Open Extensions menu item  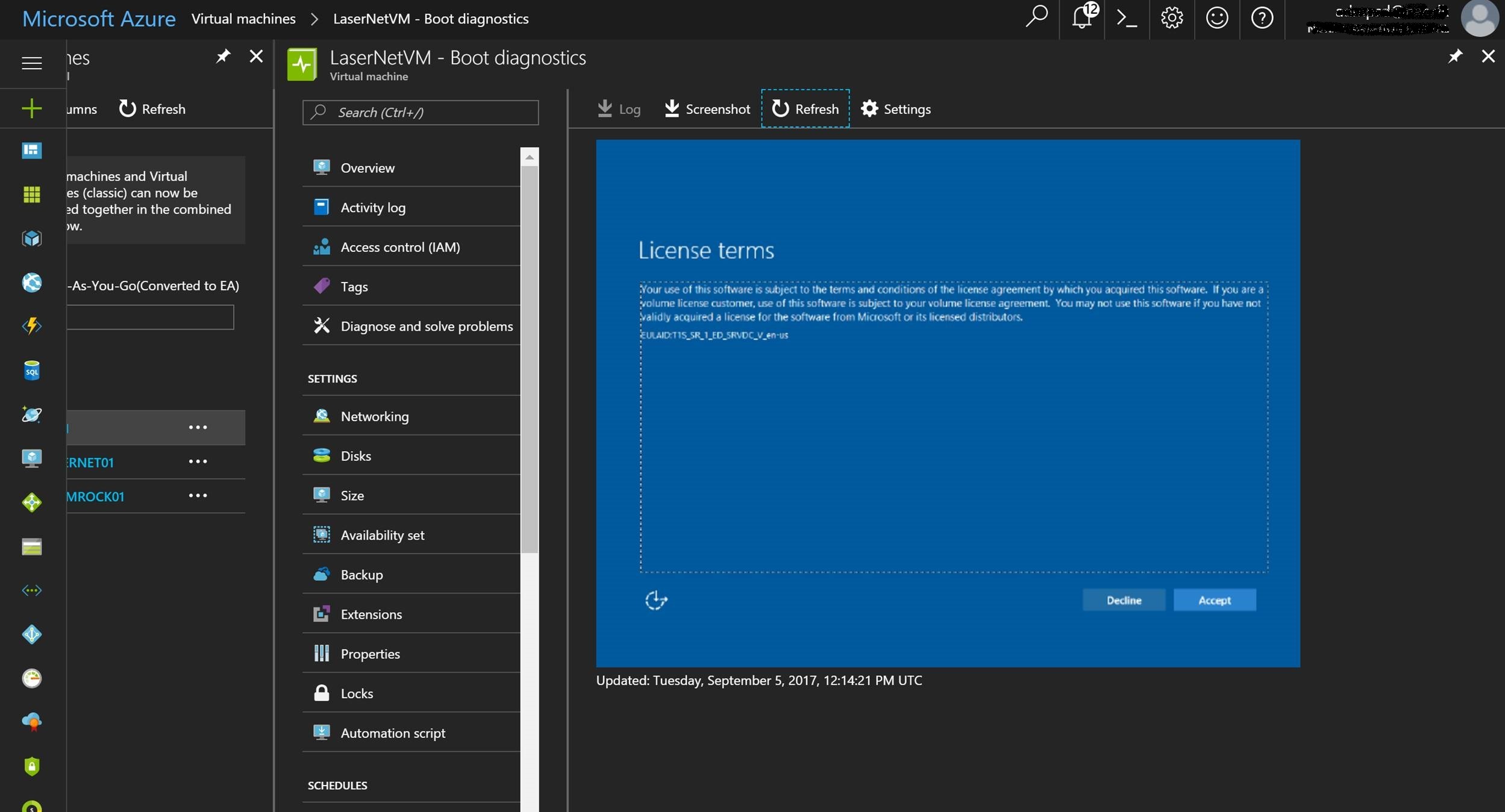click(x=411, y=614)
